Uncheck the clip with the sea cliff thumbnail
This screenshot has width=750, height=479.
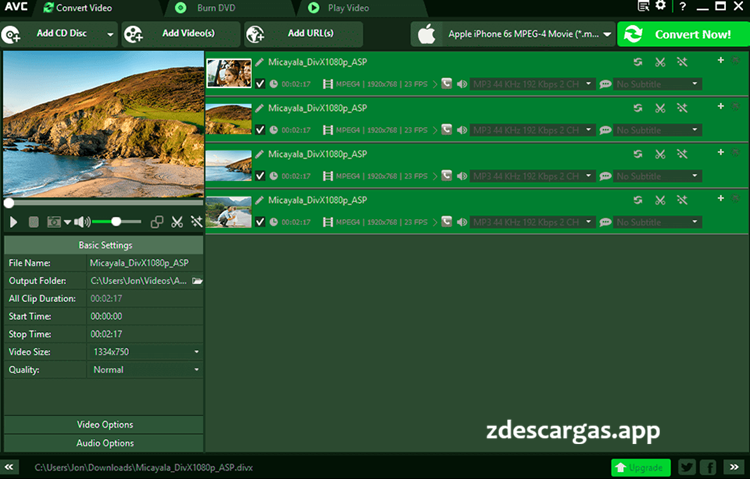coord(260,176)
